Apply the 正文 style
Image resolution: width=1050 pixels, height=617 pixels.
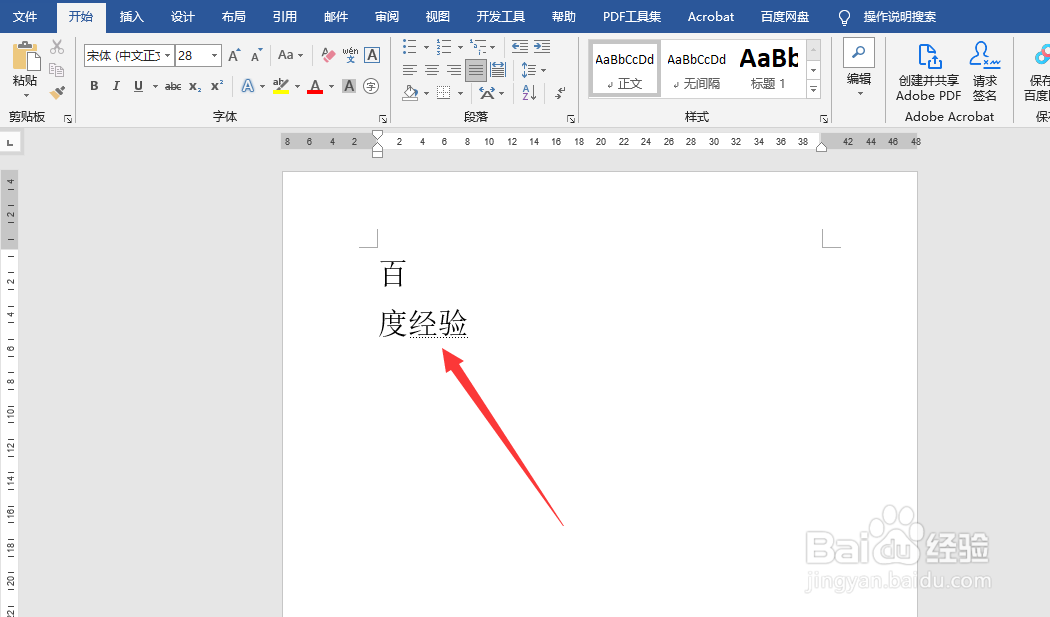[x=625, y=69]
